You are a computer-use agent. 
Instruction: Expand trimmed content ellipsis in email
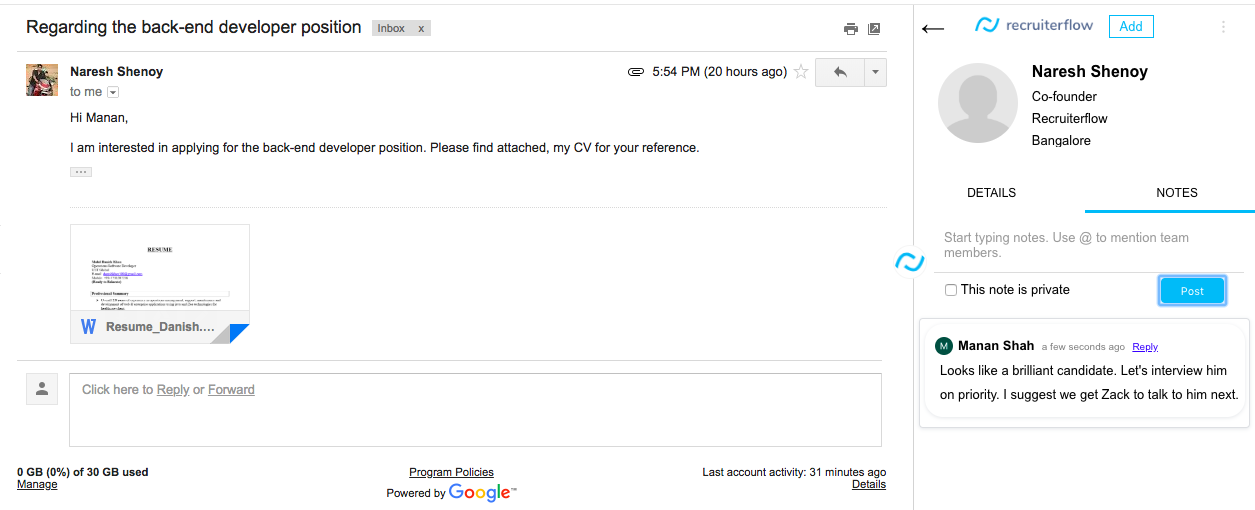pos(81,172)
